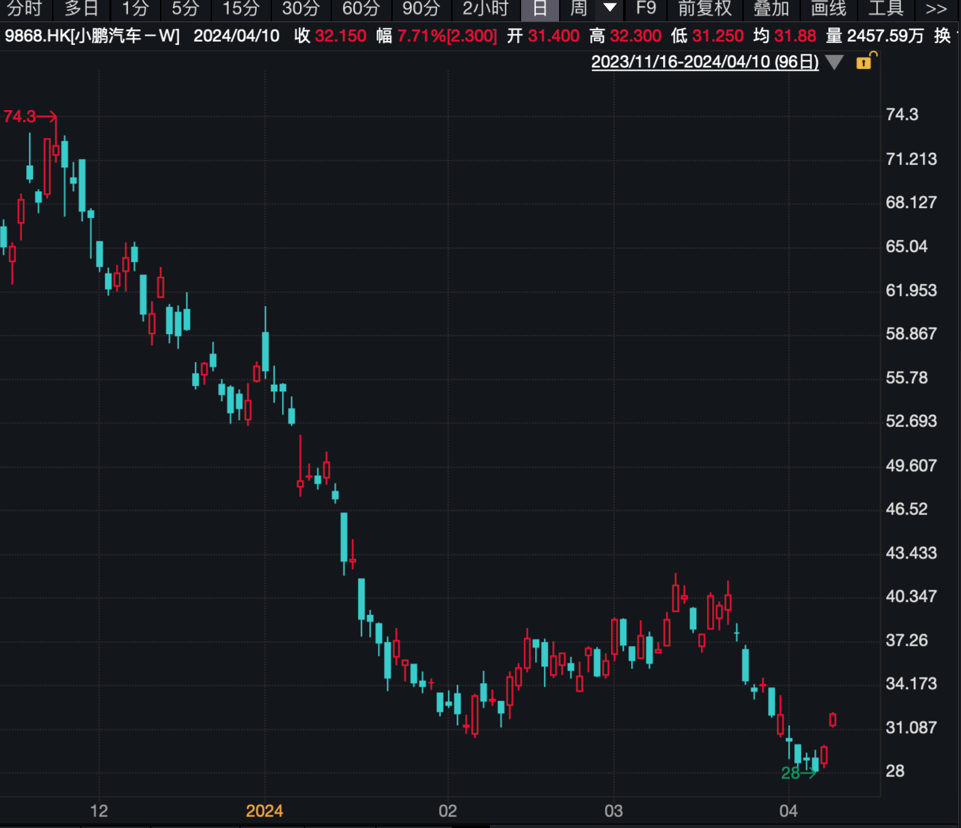Click the last red candlestick on the chart
Image resolution: width=961 pixels, height=828 pixels.
pos(833,720)
